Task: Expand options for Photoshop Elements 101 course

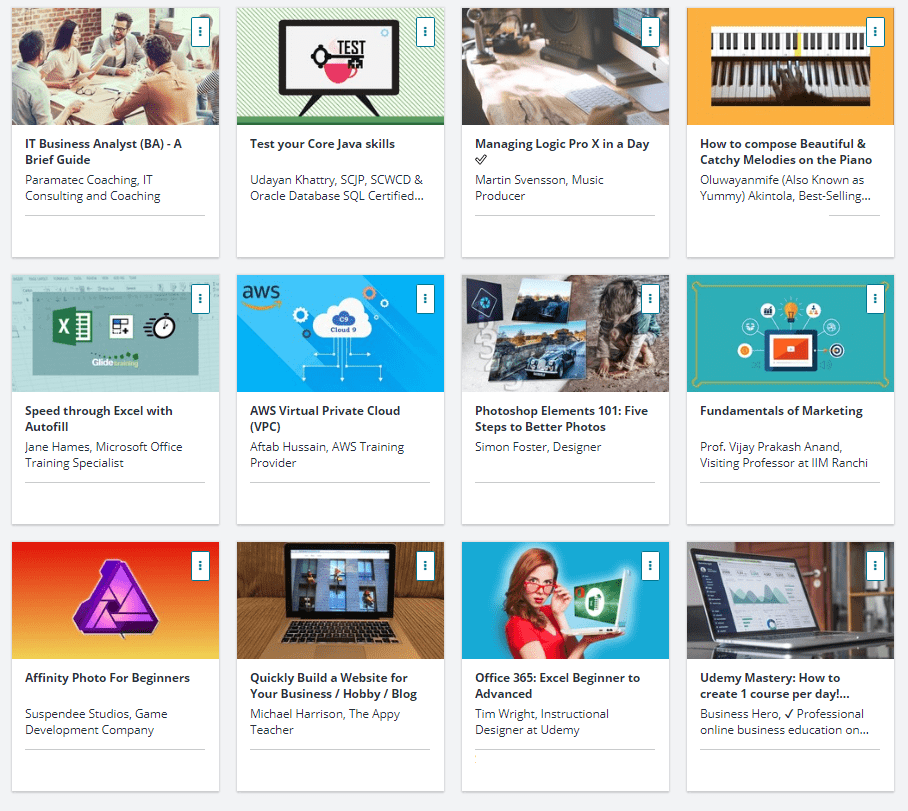Action: point(650,298)
